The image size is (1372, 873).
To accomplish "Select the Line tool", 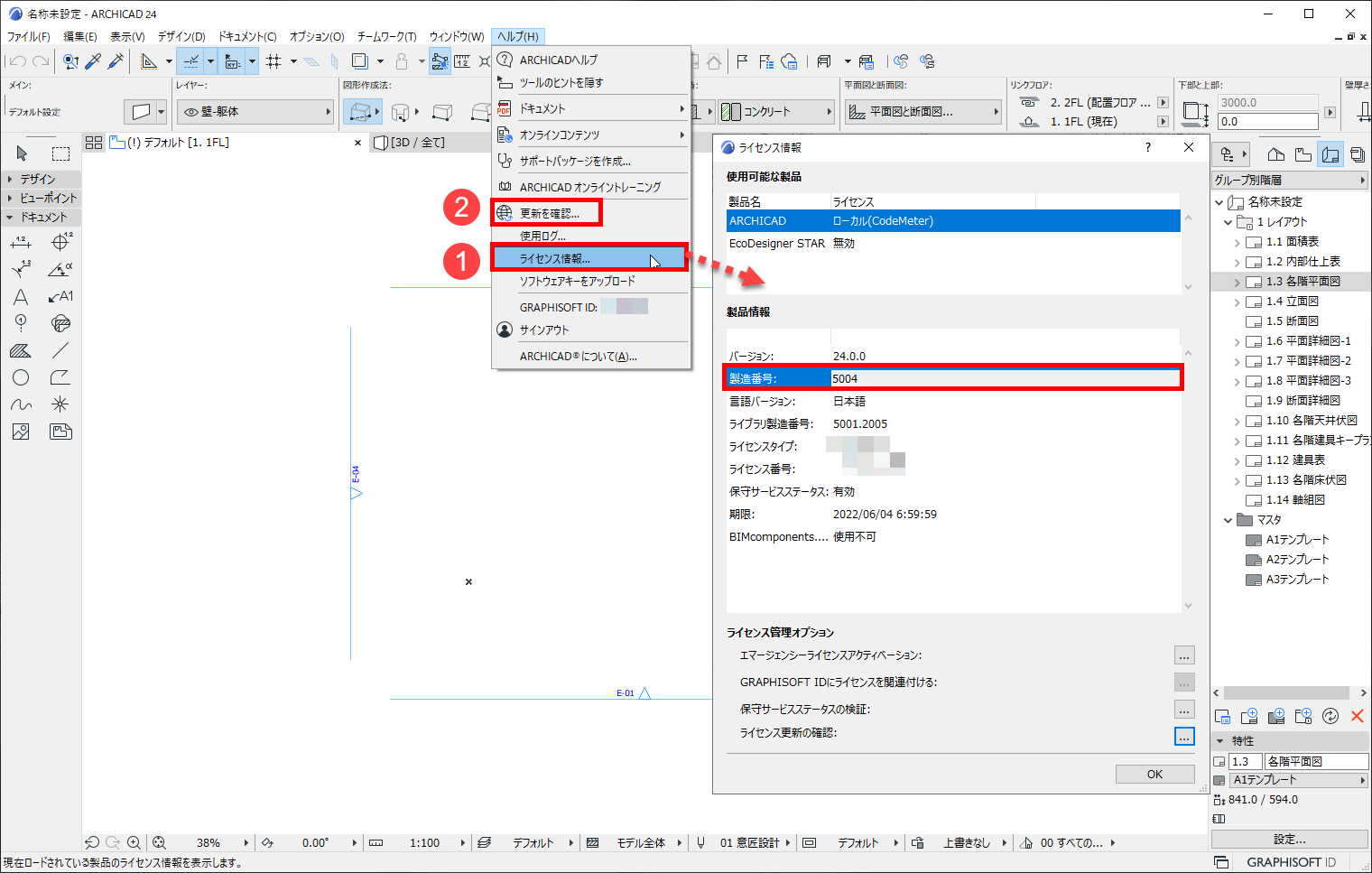I will [x=60, y=350].
